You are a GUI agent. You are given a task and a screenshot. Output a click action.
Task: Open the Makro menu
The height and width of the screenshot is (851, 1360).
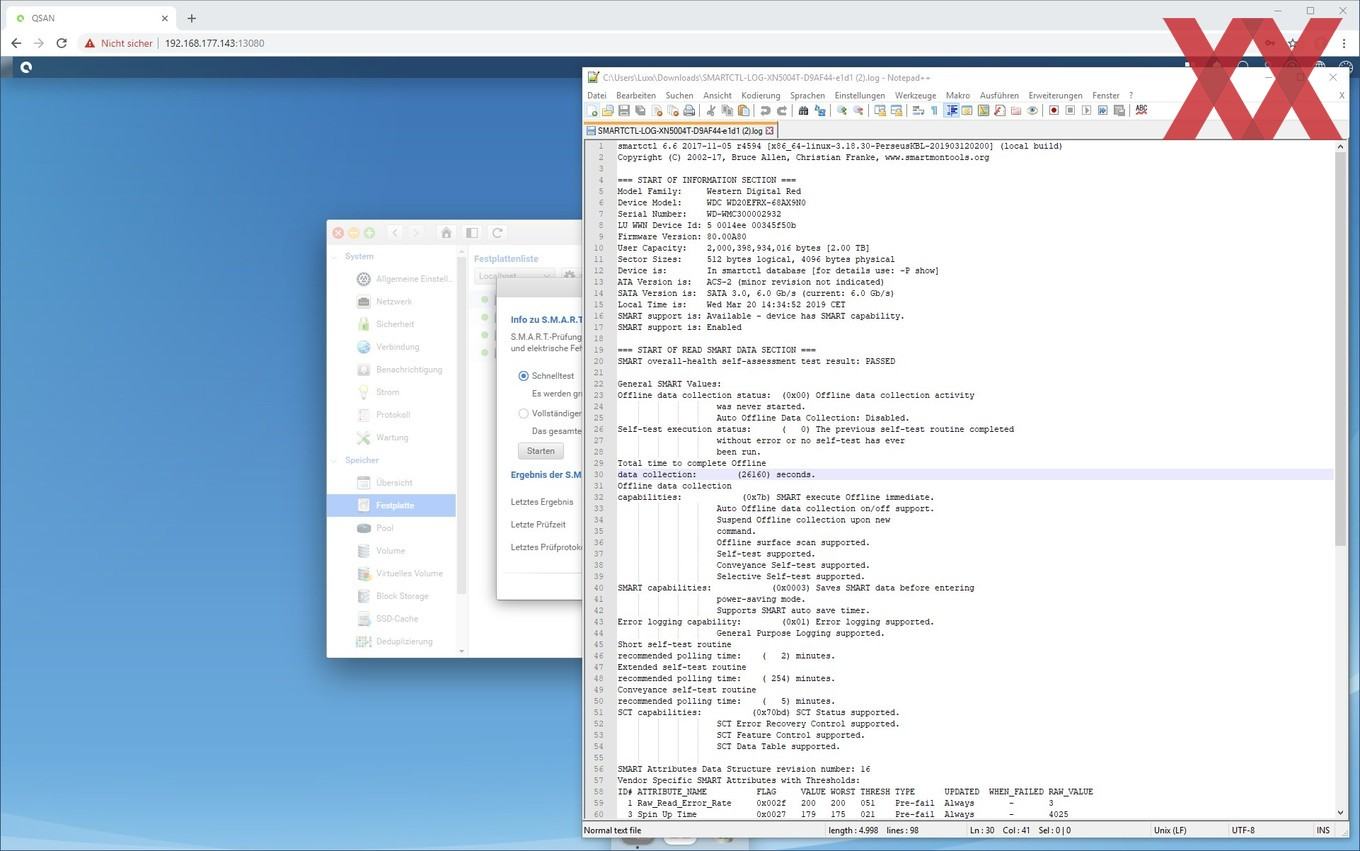click(958, 95)
